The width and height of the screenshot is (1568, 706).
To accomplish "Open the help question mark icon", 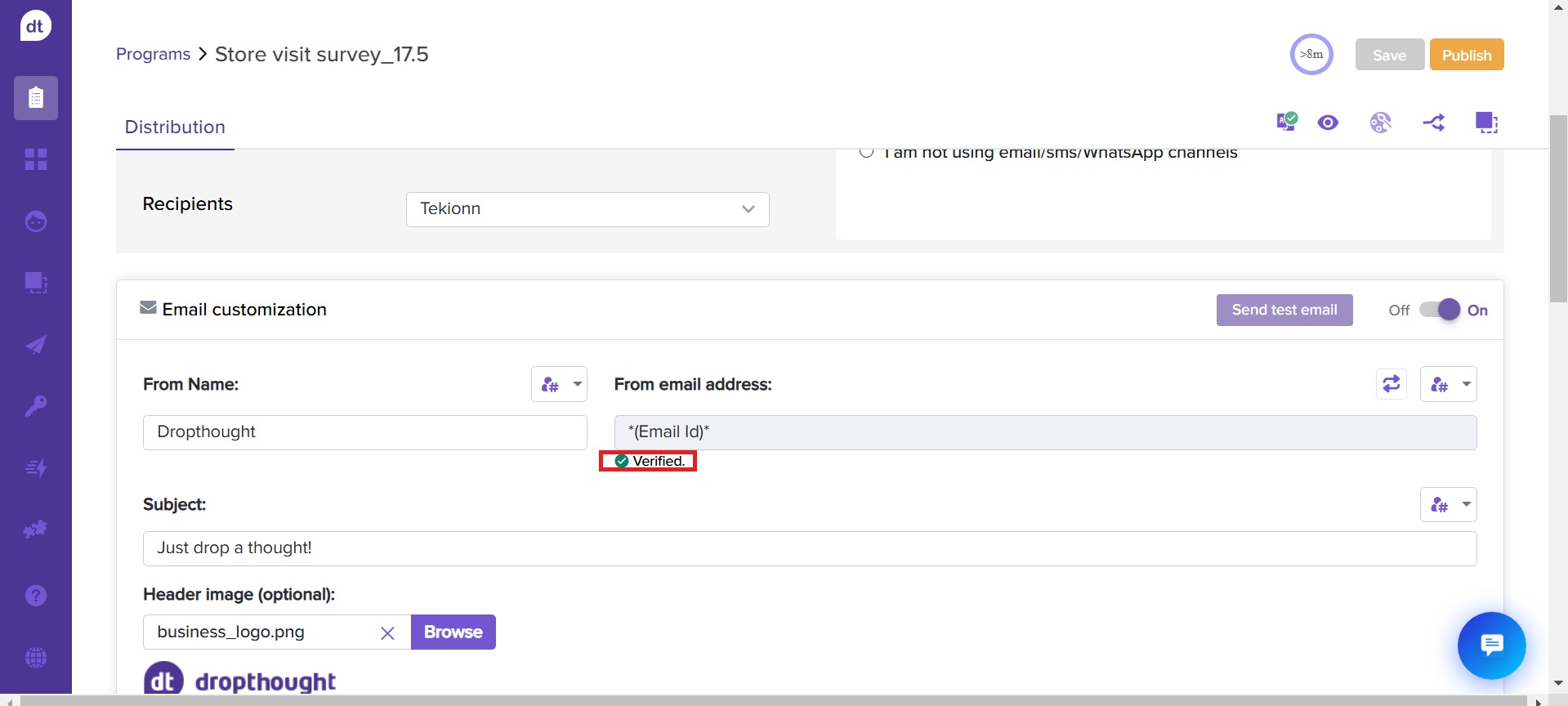I will coord(36,596).
